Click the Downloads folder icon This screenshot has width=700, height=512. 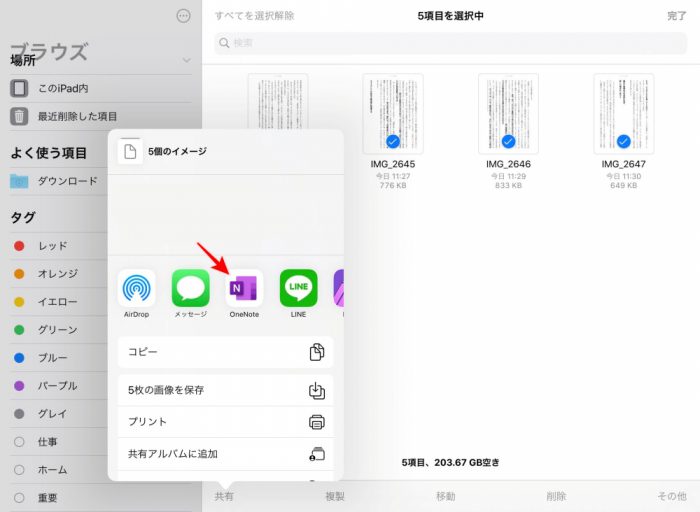coord(19,181)
